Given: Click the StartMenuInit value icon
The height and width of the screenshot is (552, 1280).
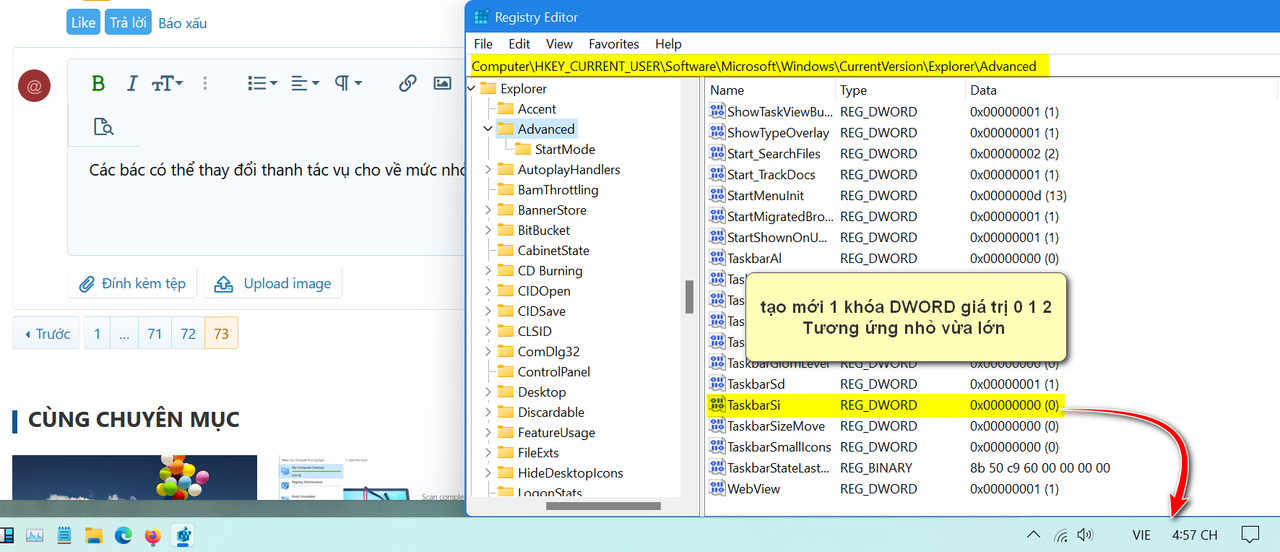Looking at the screenshot, I should pyautogui.click(x=717, y=196).
